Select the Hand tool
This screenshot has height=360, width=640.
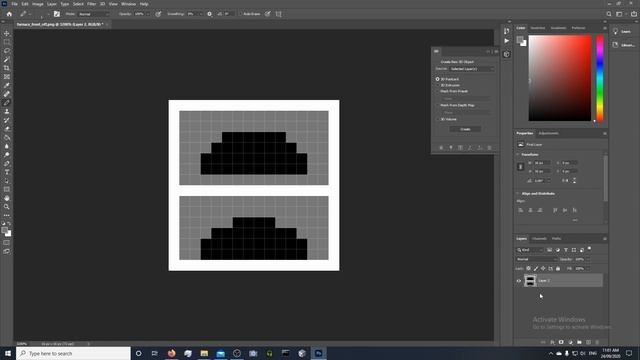click(7, 198)
